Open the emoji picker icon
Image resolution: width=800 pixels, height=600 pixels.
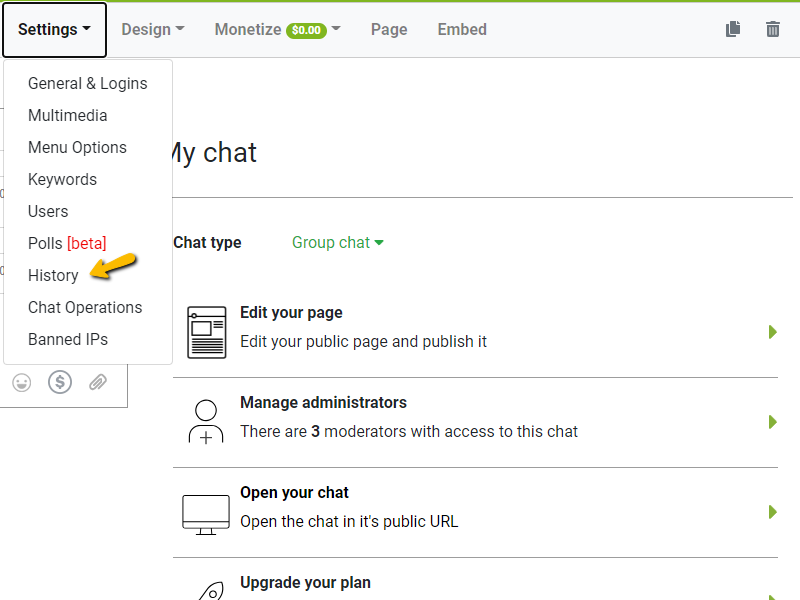click(21, 382)
